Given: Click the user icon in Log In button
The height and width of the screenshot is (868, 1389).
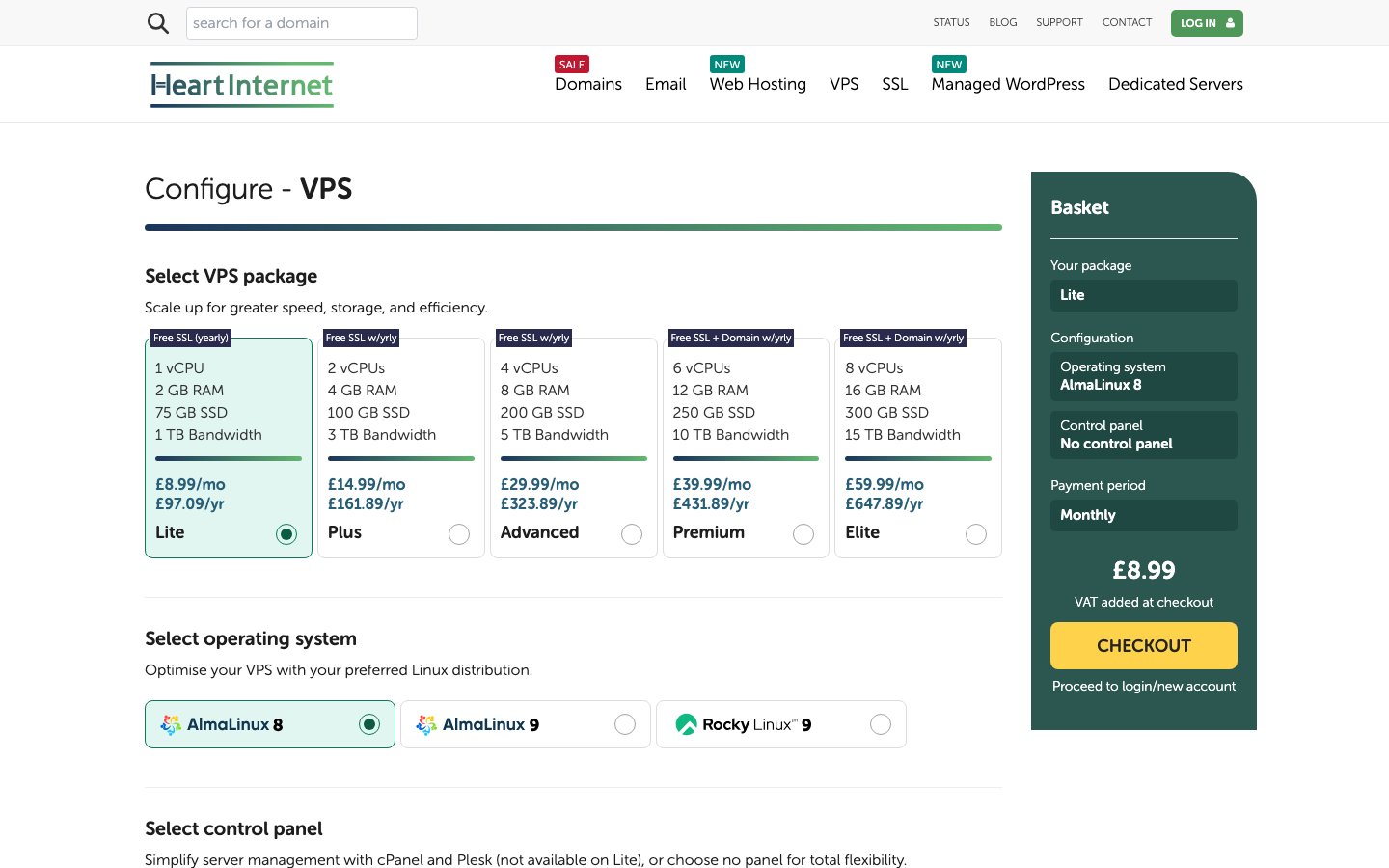Looking at the screenshot, I should pos(1230,23).
